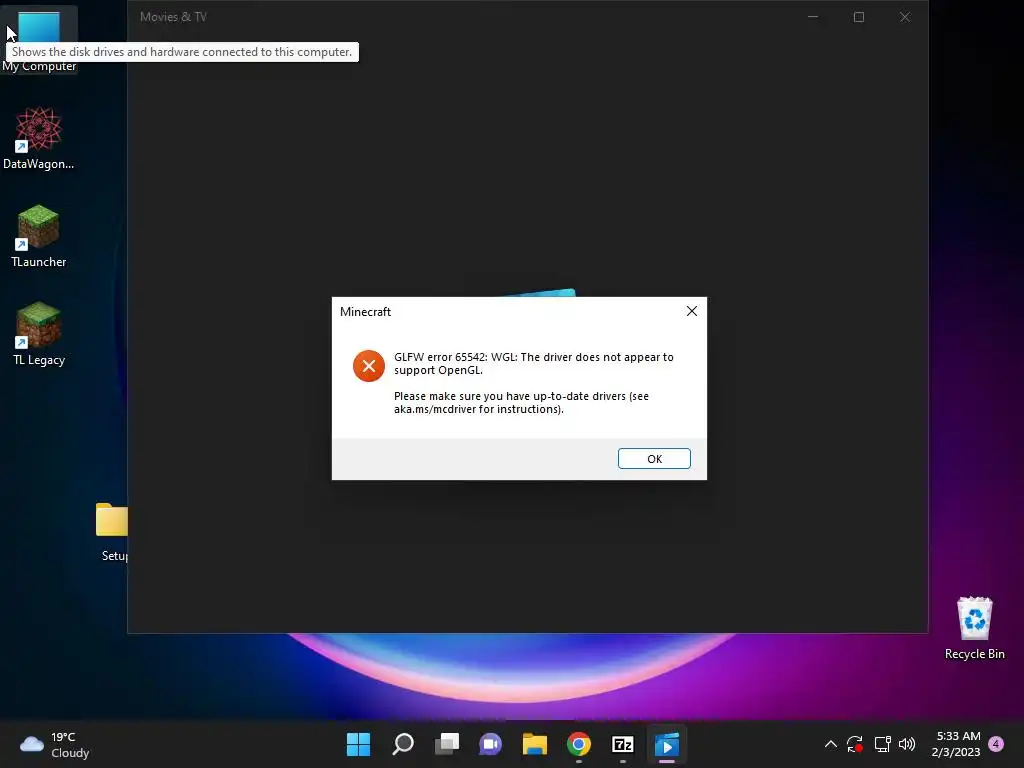The height and width of the screenshot is (768, 1024).
Task: Open the volume tray icon
Action: coord(907,744)
